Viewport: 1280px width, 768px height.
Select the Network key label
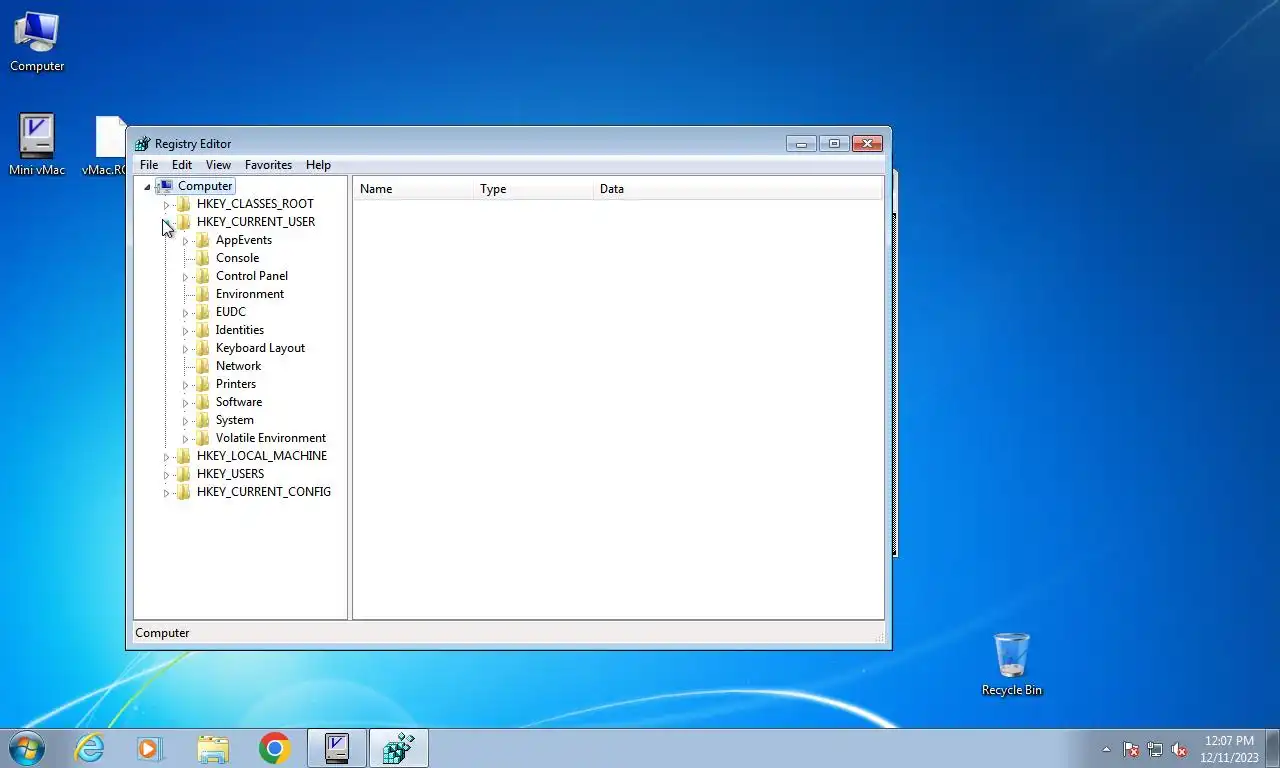[238, 366]
